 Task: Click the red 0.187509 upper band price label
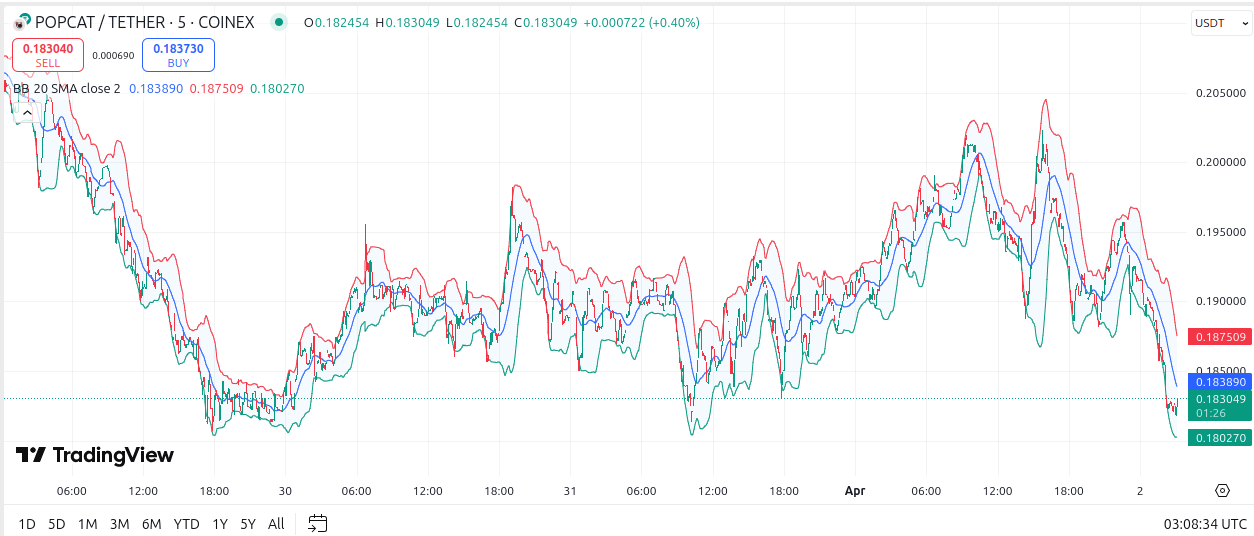coord(1219,337)
